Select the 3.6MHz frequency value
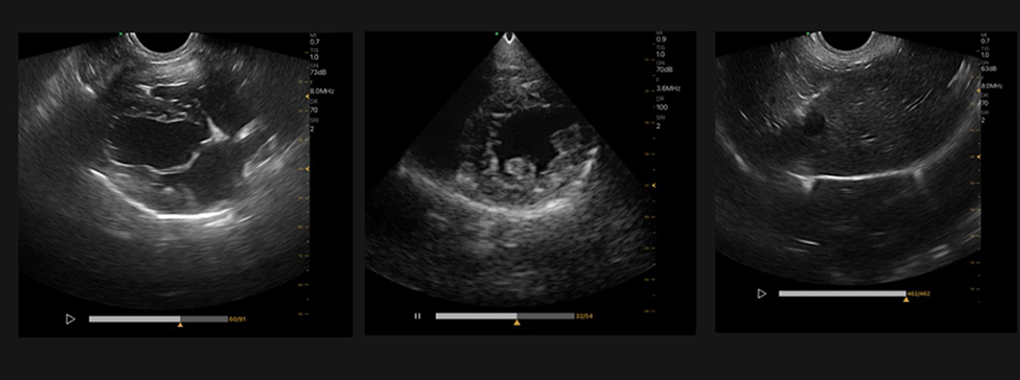 tap(667, 87)
